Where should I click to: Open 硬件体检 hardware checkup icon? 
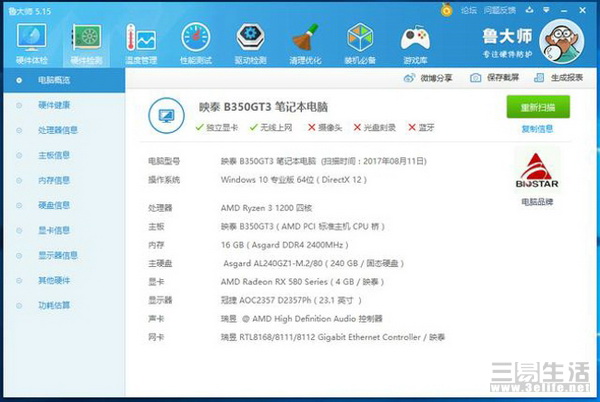(31, 43)
